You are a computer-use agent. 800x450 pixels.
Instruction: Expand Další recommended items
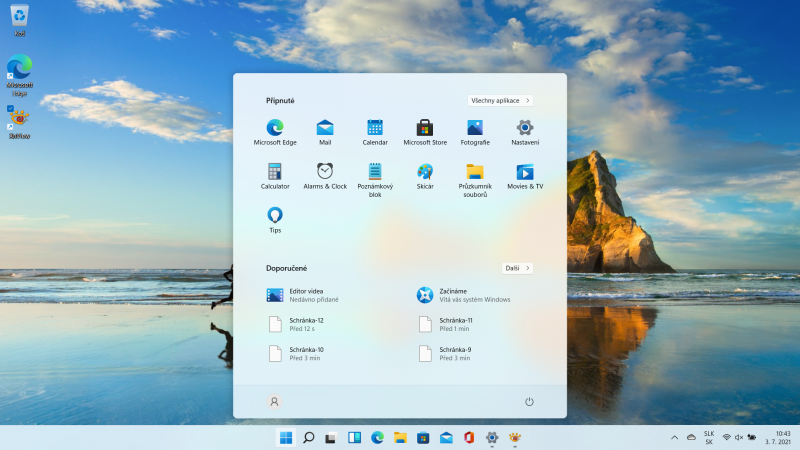[x=517, y=268]
